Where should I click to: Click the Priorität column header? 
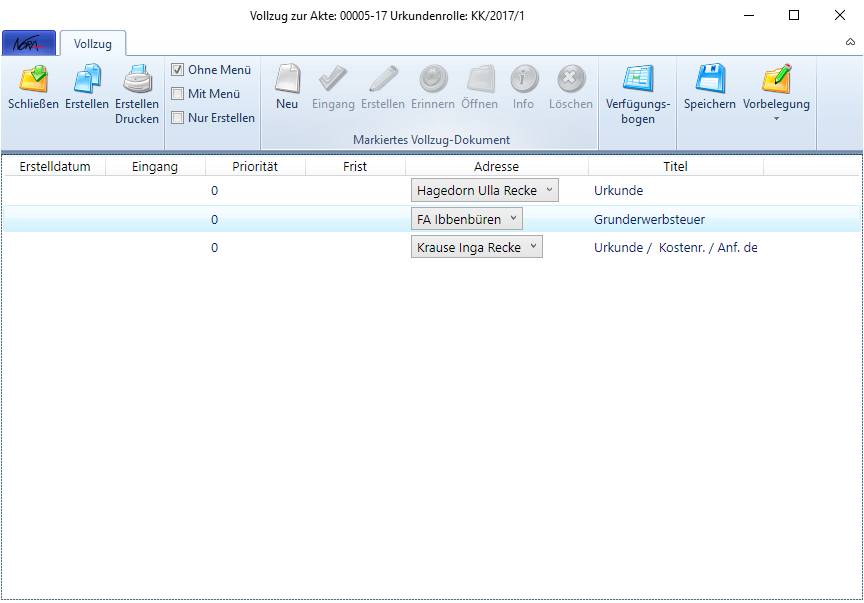pyautogui.click(x=254, y=167)
